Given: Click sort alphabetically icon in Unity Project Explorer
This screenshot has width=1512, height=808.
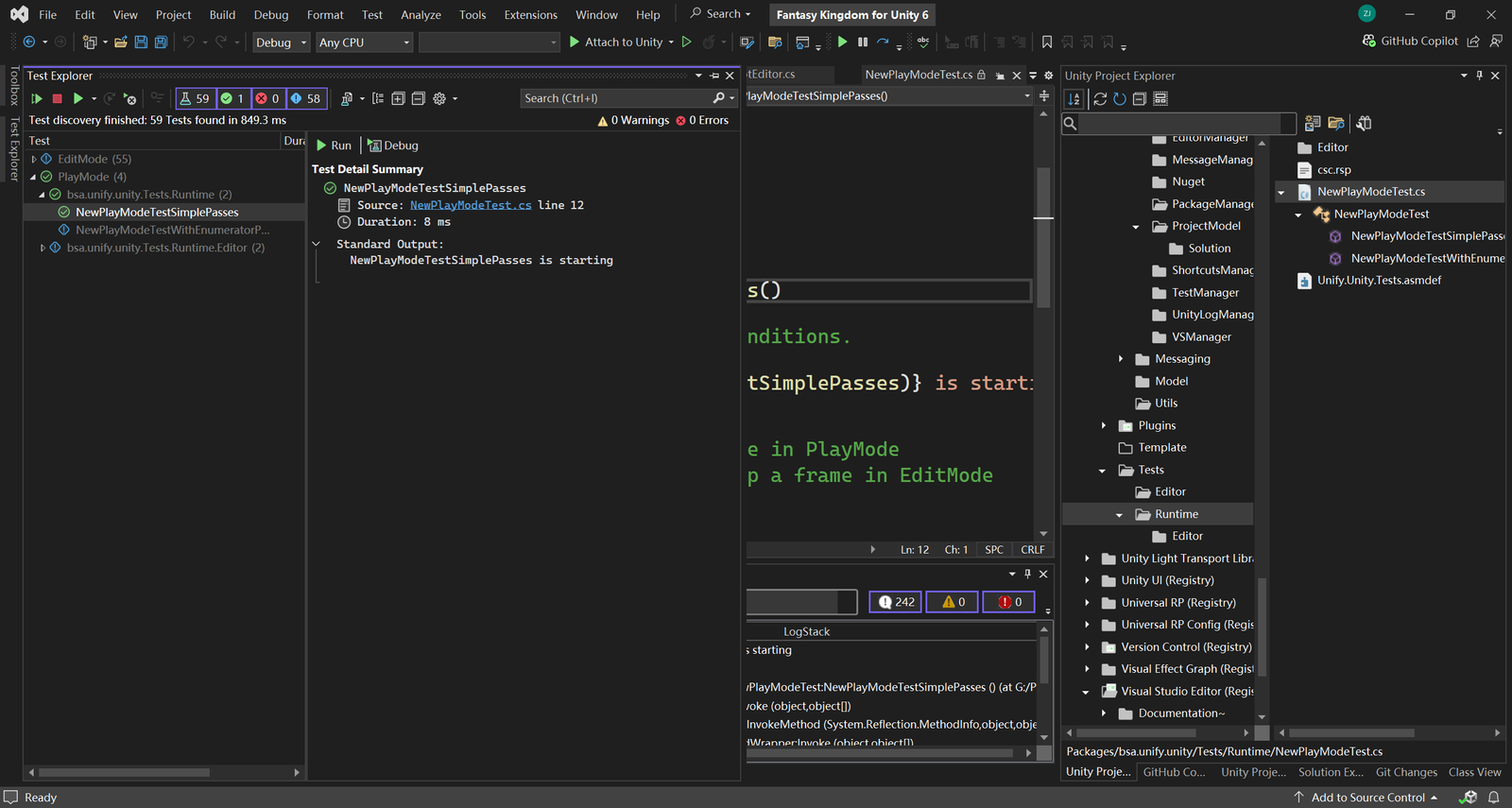Looking at the screenshot, I should point(1074,99).
